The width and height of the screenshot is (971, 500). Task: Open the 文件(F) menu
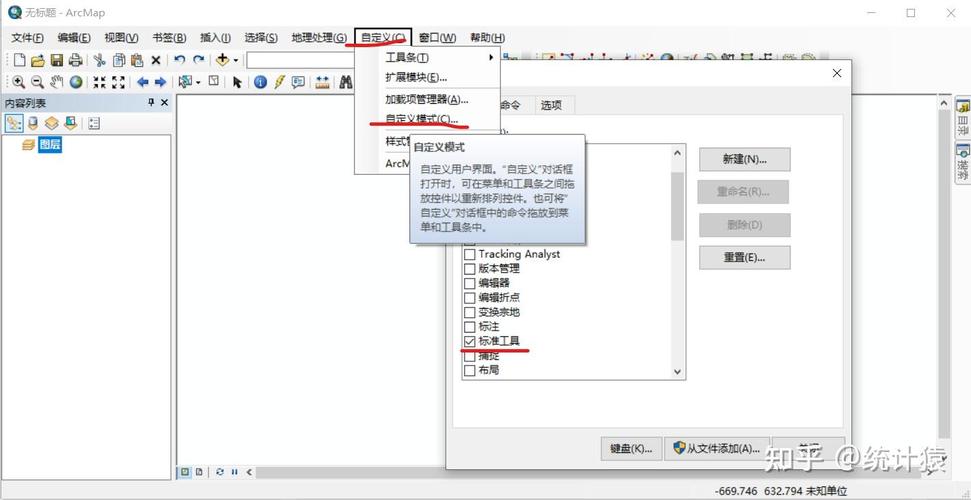coord(27,38)
